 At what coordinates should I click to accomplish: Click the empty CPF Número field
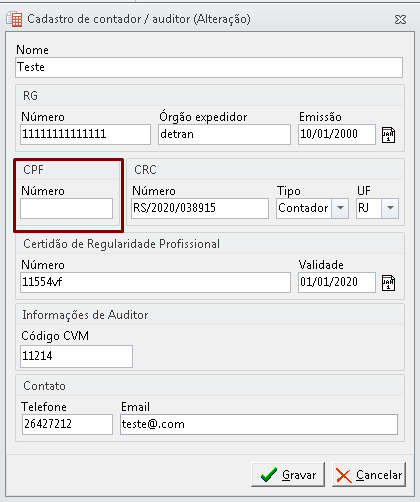67,209
